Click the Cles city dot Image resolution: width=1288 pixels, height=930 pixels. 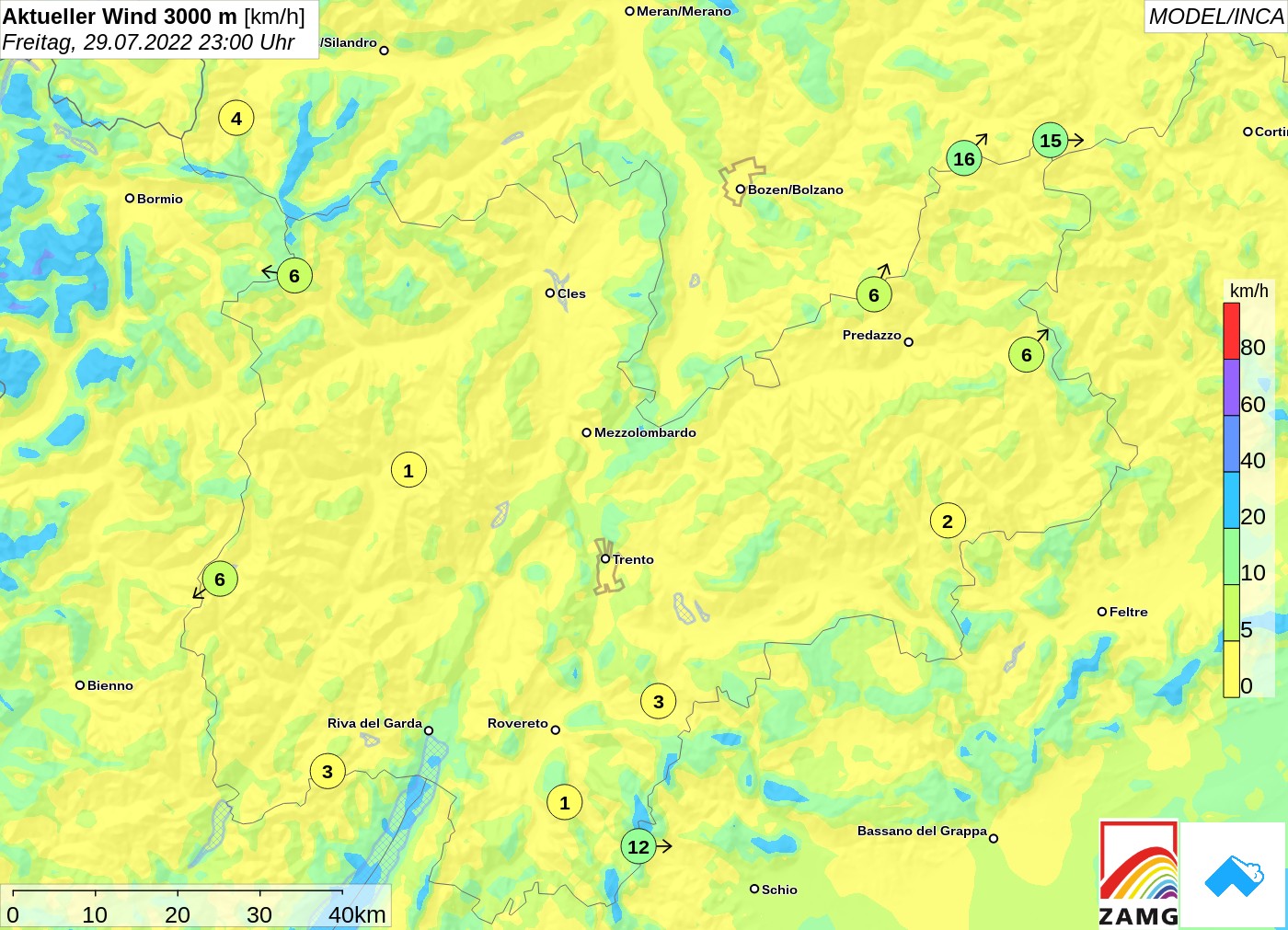click(550, 293)
